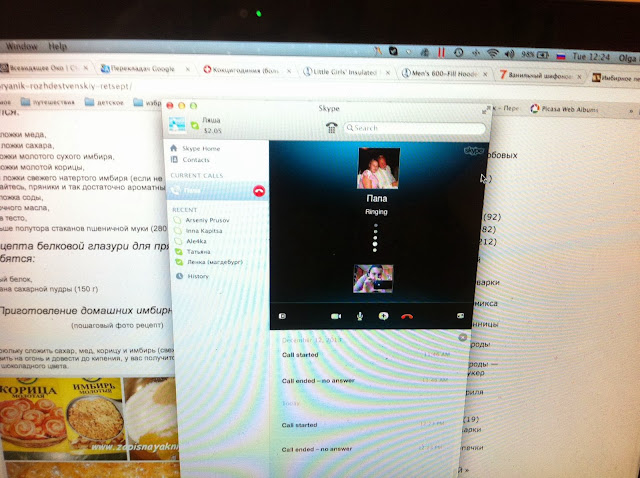Close the Little Girls' Insulated tab
Viewport: 640px width, 478px height.
tap(388, 73)
